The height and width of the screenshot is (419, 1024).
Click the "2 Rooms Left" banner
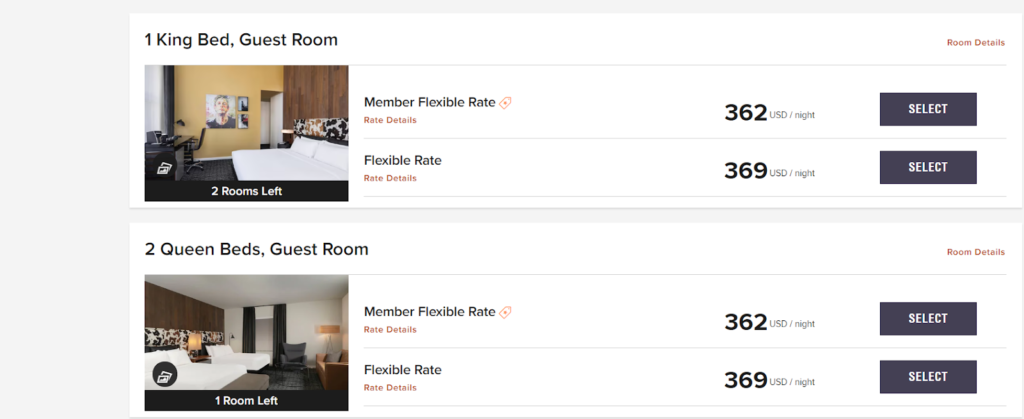click(246, 191)
